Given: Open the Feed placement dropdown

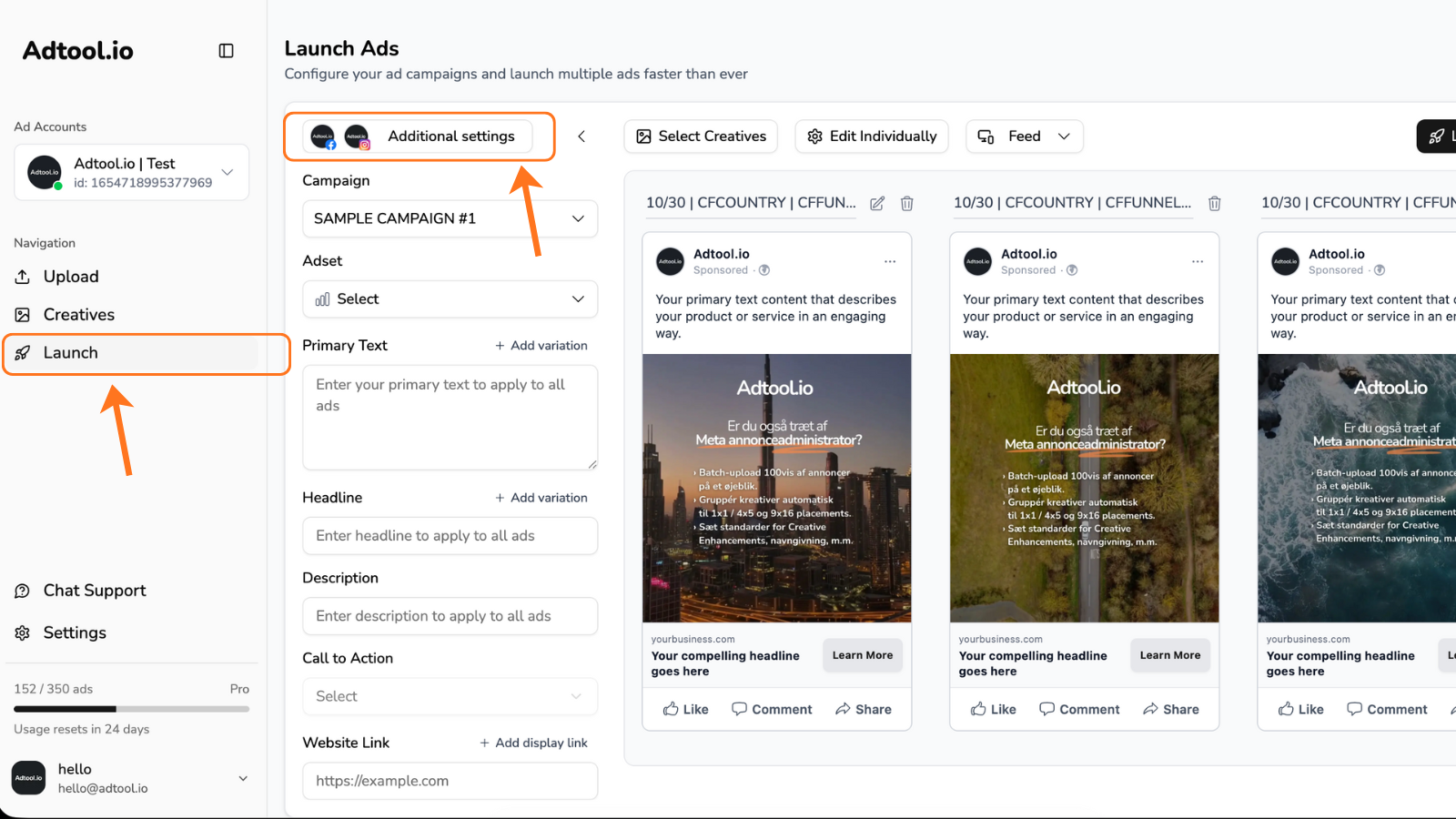Looking at the screenshot, I should (x=1025, y=136).
